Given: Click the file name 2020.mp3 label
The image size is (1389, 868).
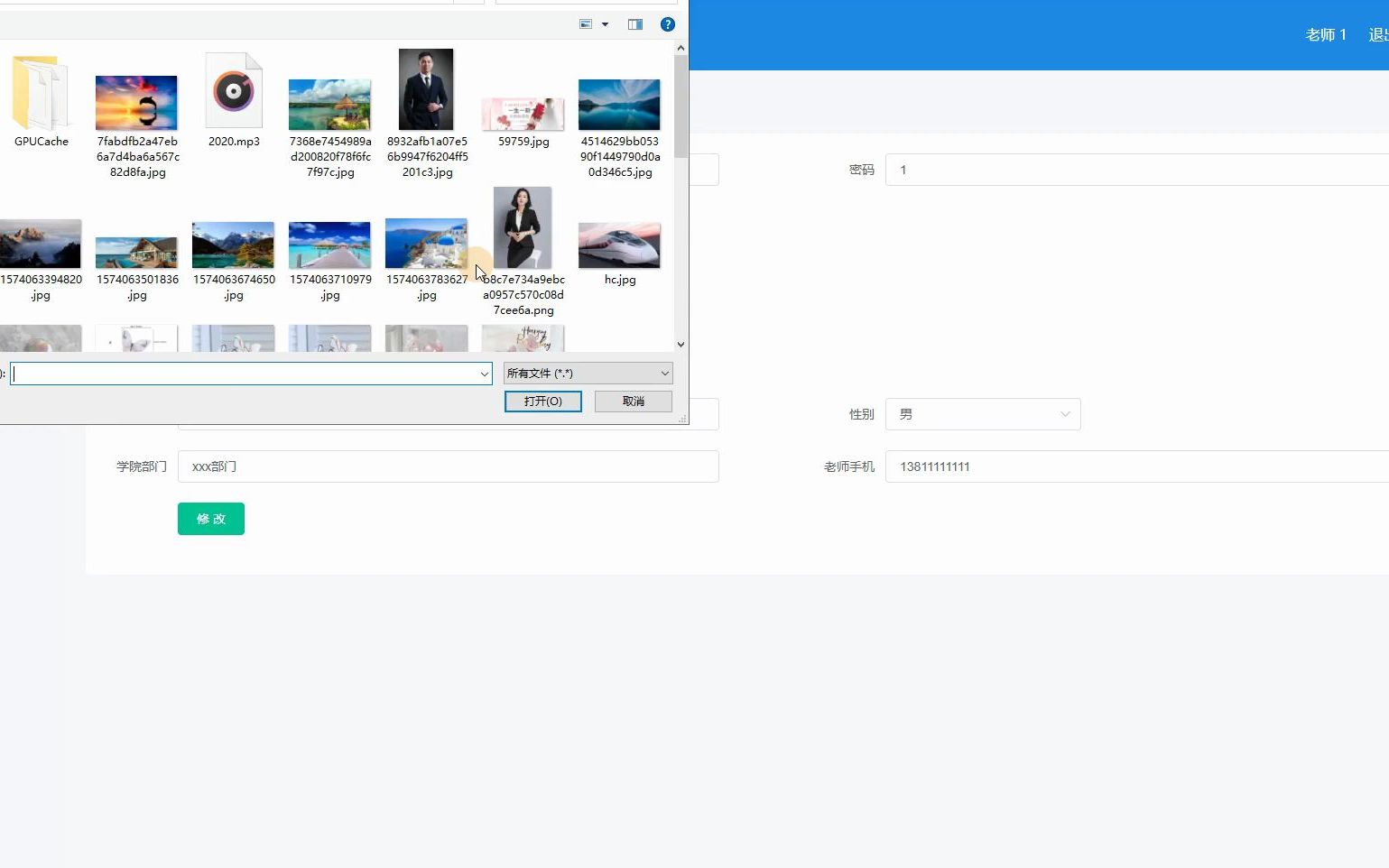Looking at the screenshot, I should pyautogui.click(x=234, y=142).
